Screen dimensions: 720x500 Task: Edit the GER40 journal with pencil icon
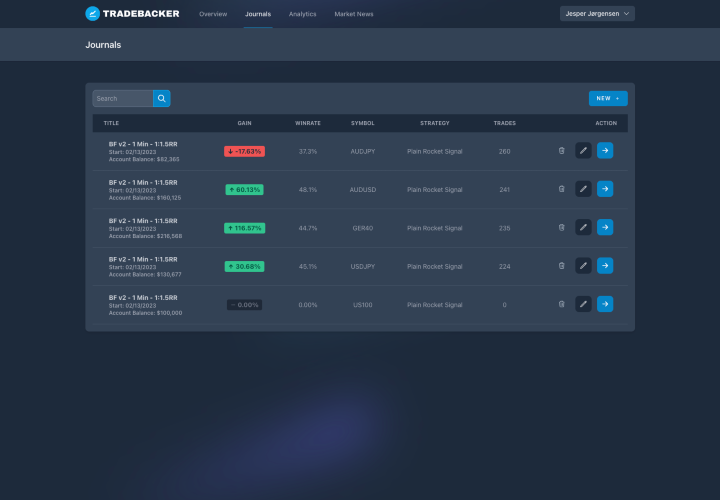tap(583, 227)
